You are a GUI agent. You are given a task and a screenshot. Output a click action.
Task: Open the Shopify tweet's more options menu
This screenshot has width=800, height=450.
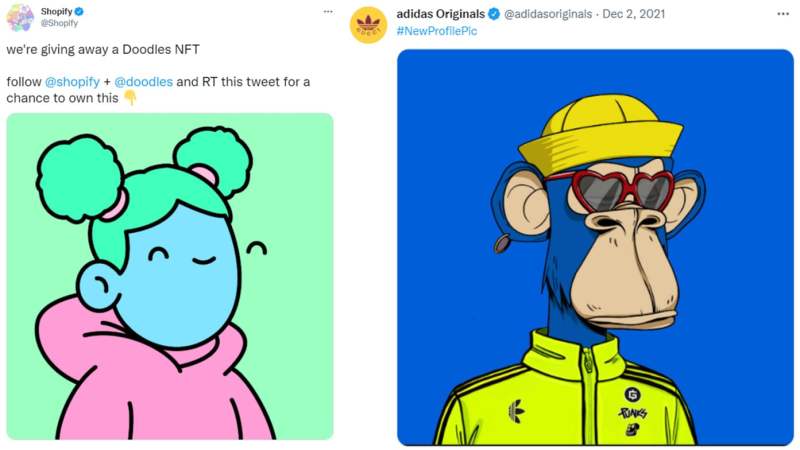tap(328, 11)
